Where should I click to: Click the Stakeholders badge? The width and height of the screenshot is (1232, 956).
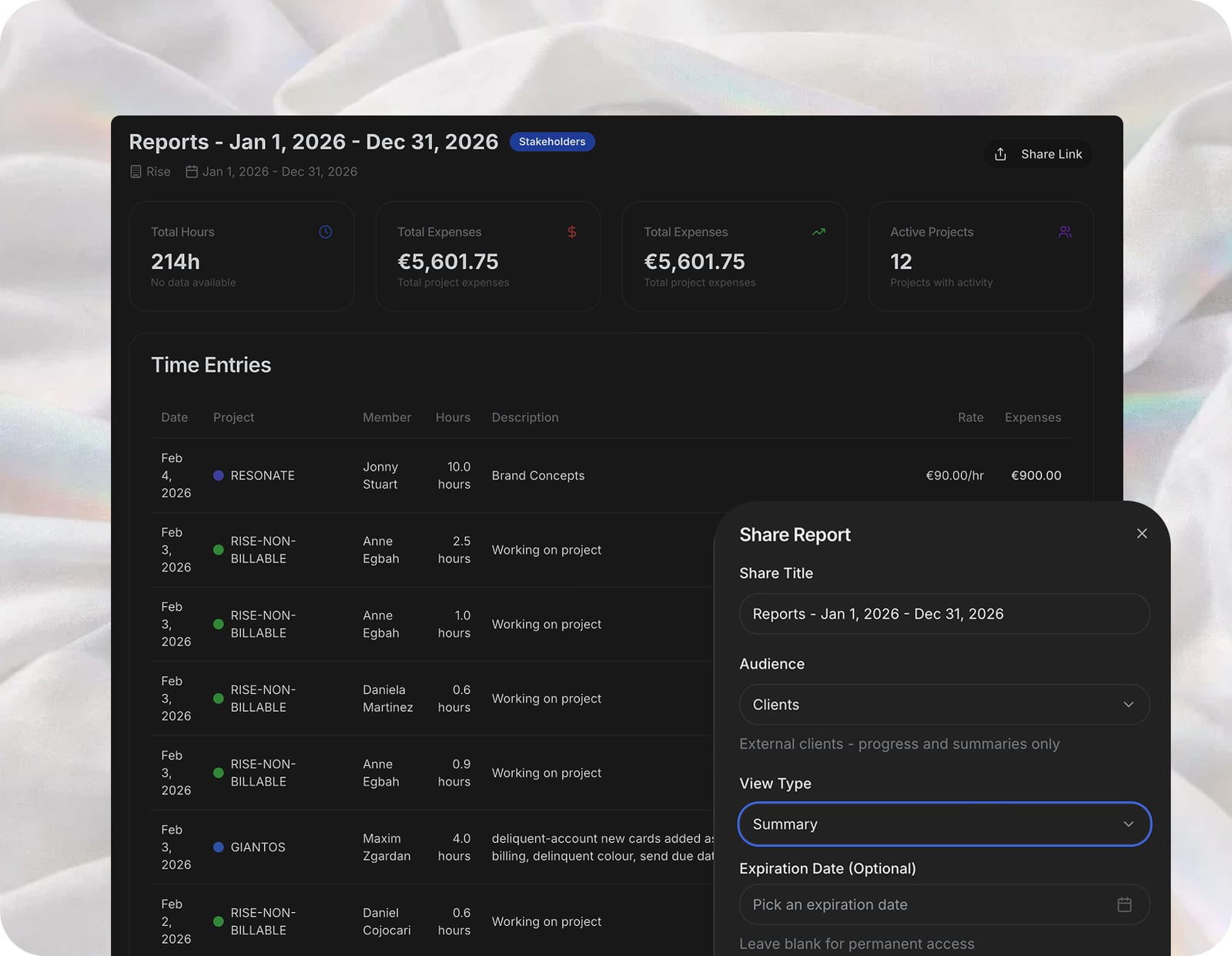pos(552,142)
